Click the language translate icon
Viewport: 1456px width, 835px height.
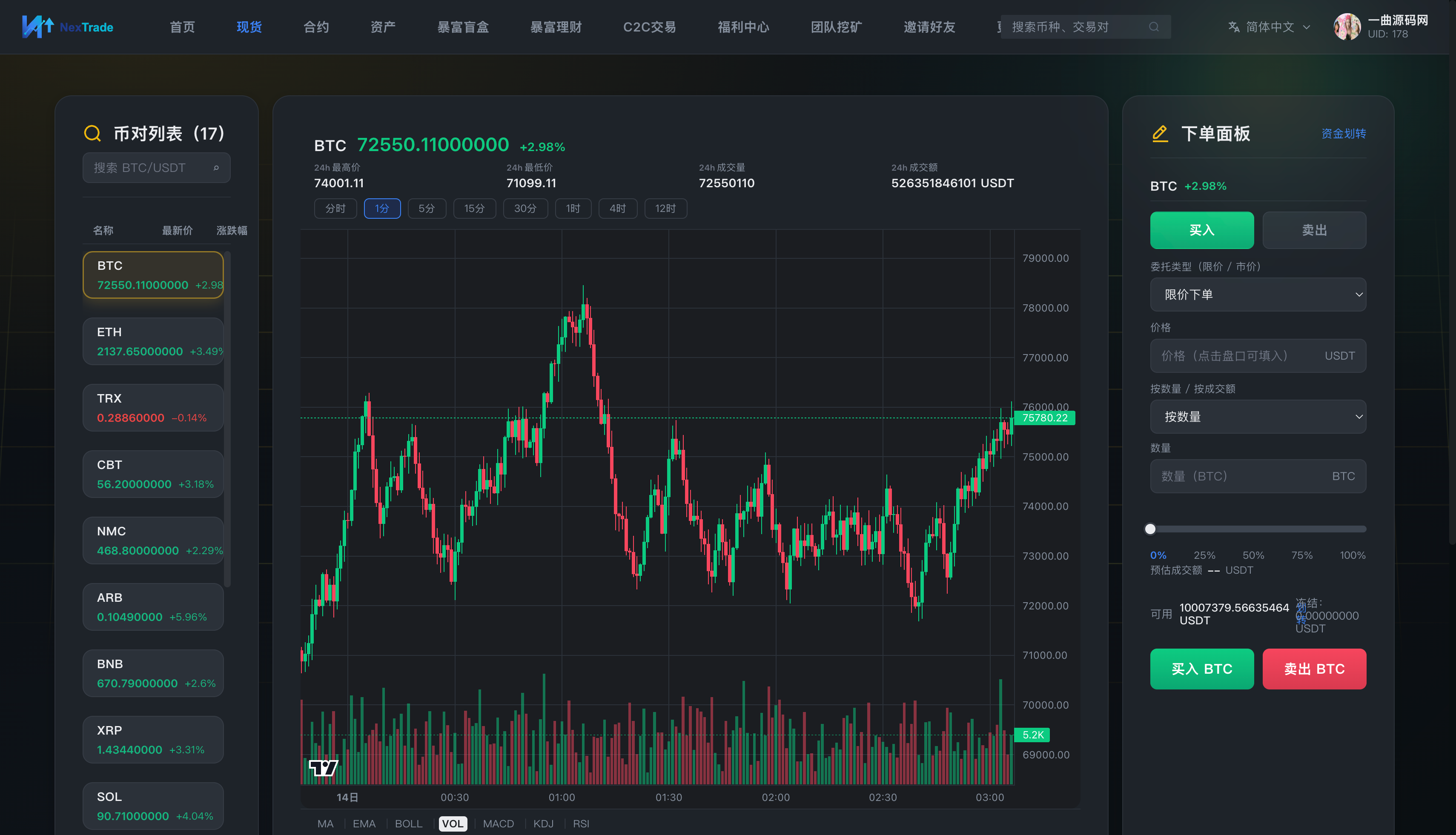(1233, 27)
